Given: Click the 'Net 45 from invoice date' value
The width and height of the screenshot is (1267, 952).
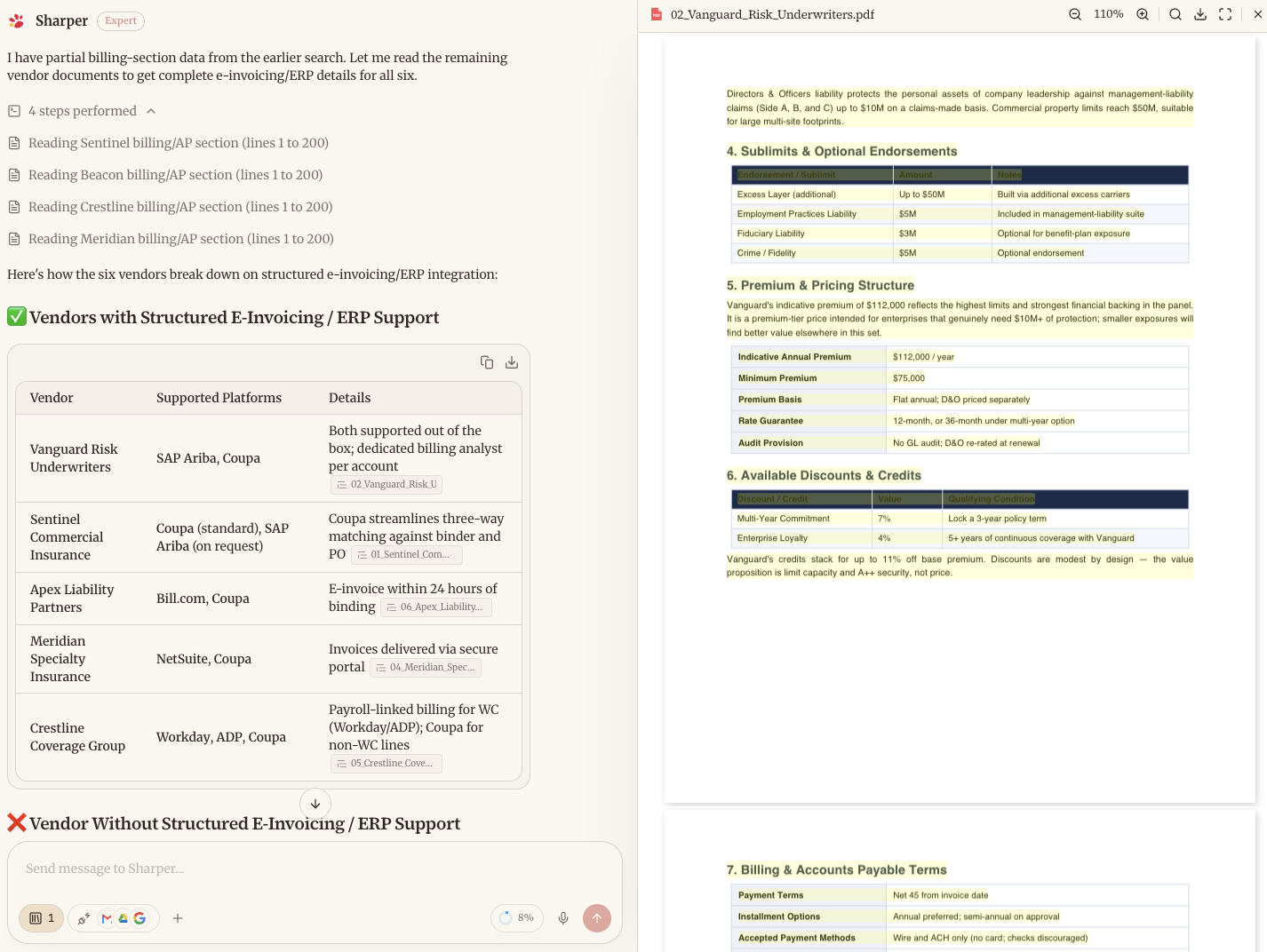Looking at the screenshot, I should click(x=940, y=895).
